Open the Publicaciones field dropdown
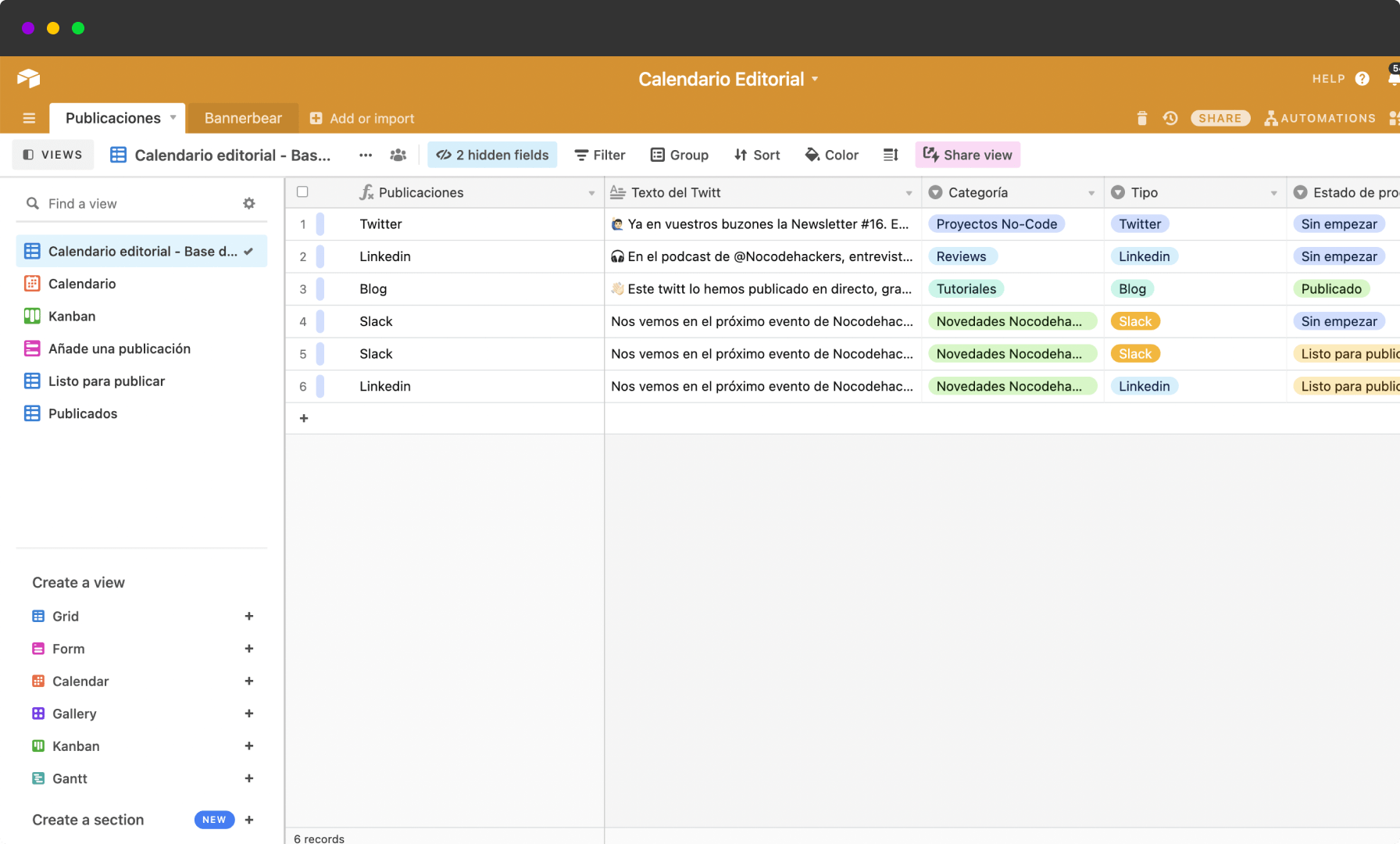This screenshot has height=844, width=1400. click(x=591, y=192)
